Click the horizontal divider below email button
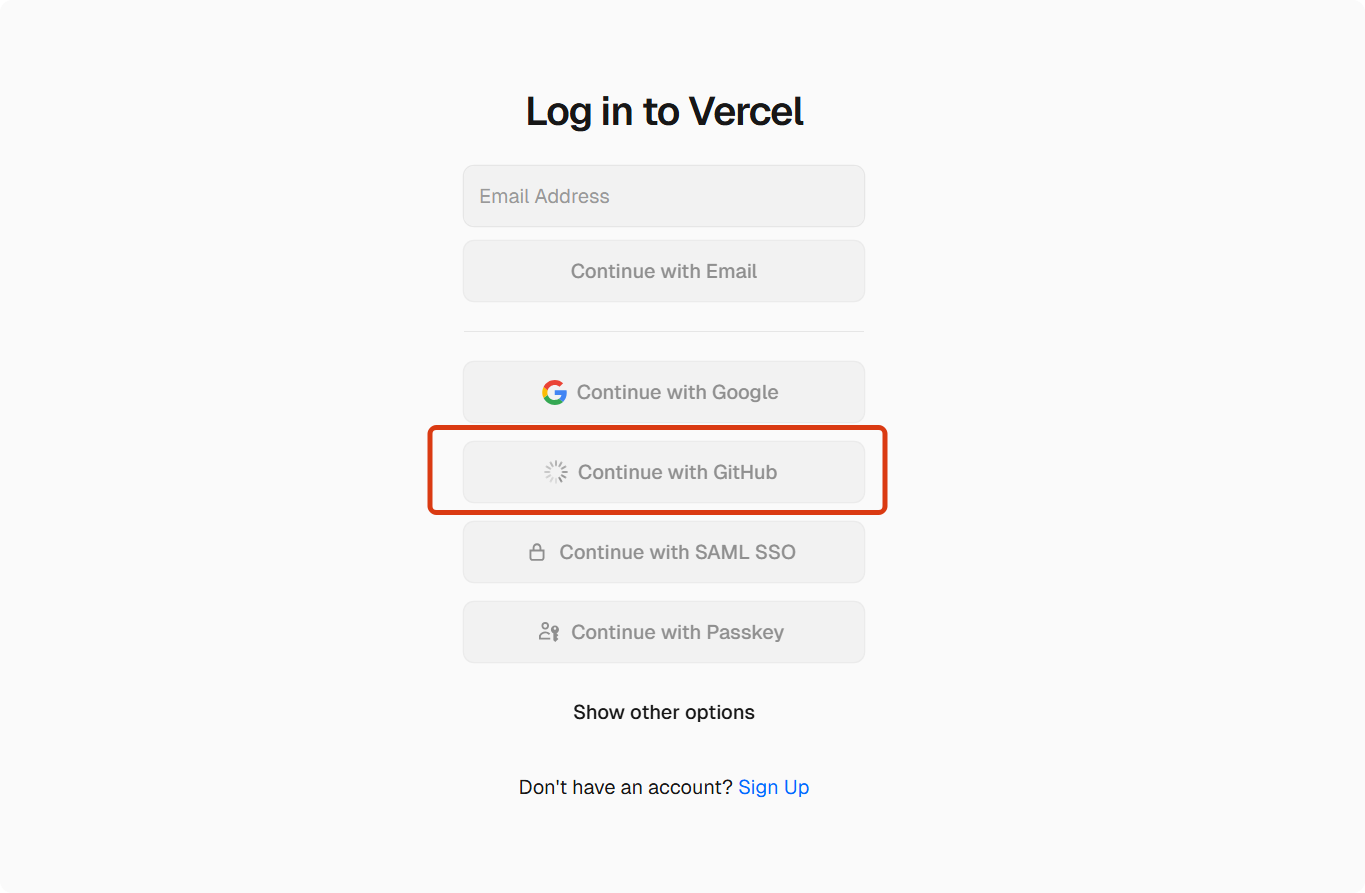 [x=664, y=331]
